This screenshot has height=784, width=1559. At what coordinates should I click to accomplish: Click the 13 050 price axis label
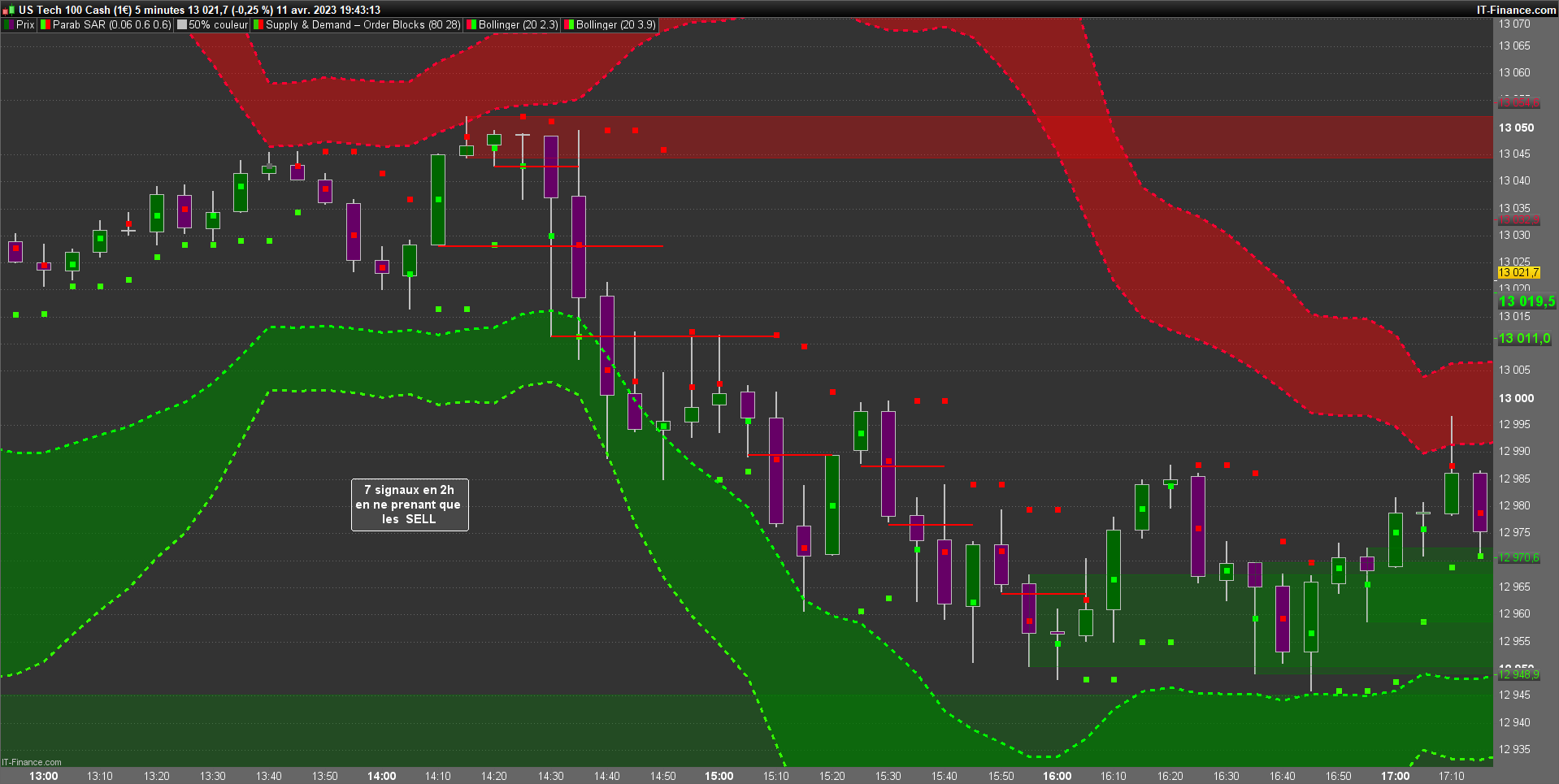pos(1516,128)
